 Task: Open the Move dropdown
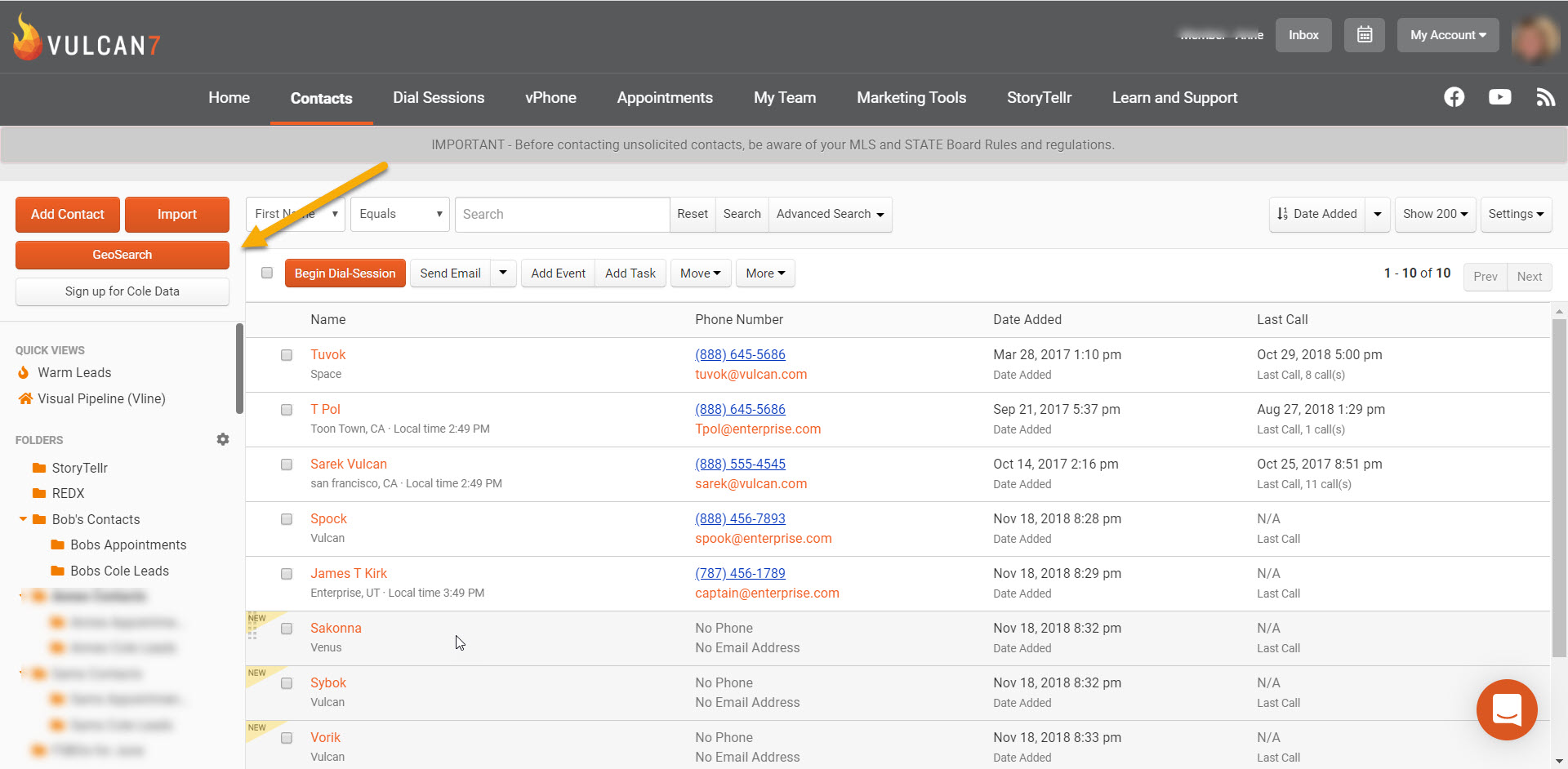[x=700, y=273]
